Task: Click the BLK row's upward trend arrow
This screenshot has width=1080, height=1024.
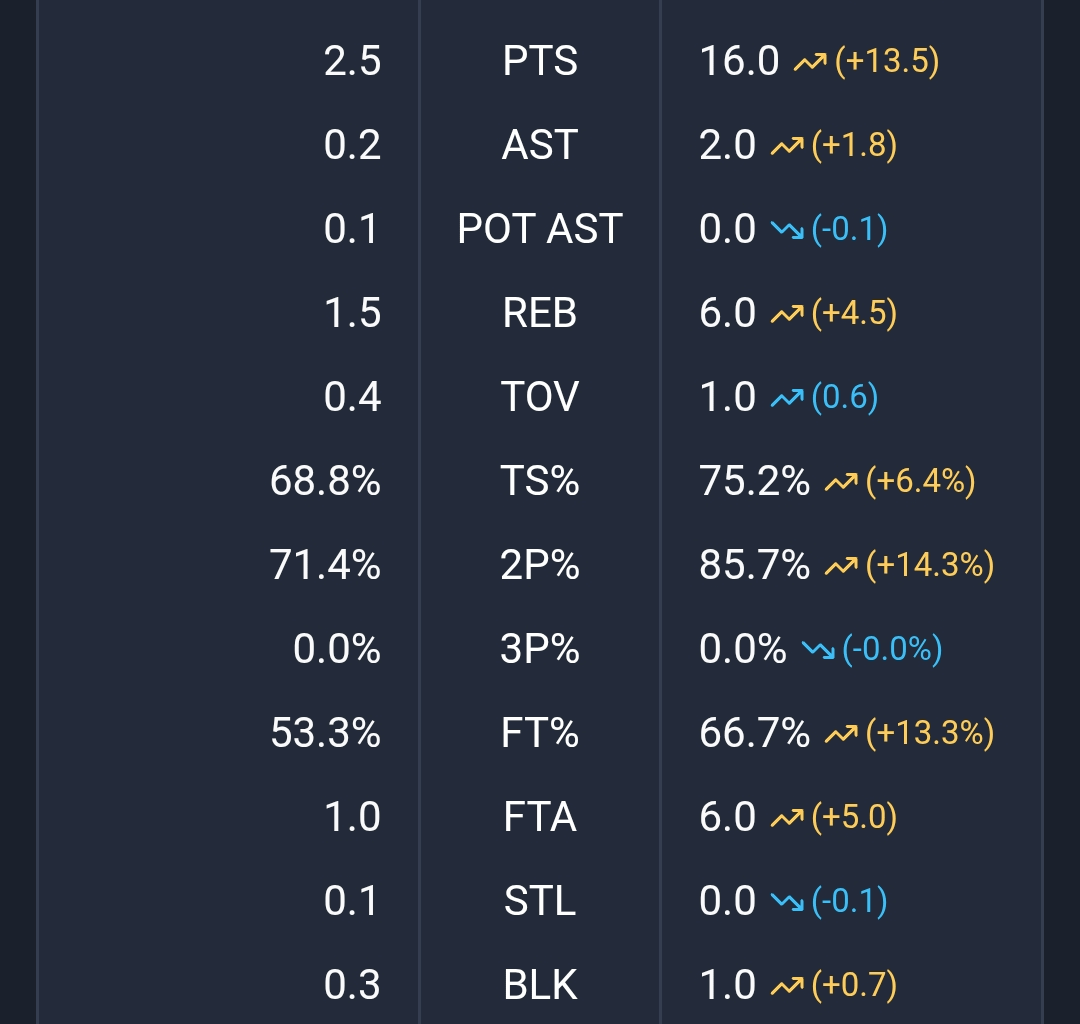Action: click(x=786, y=987)
